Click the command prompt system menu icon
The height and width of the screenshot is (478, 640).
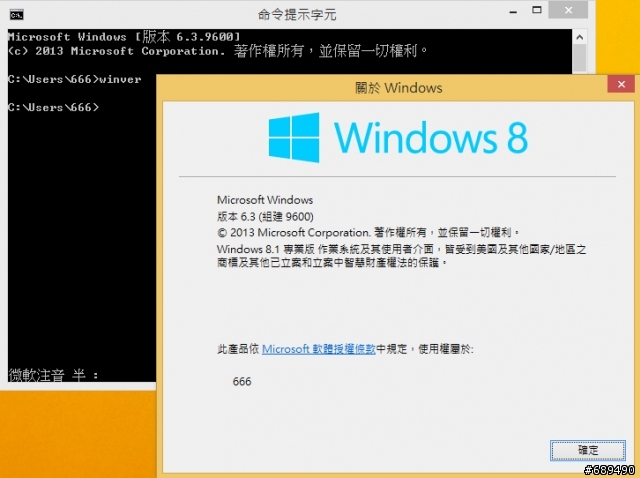17,15
